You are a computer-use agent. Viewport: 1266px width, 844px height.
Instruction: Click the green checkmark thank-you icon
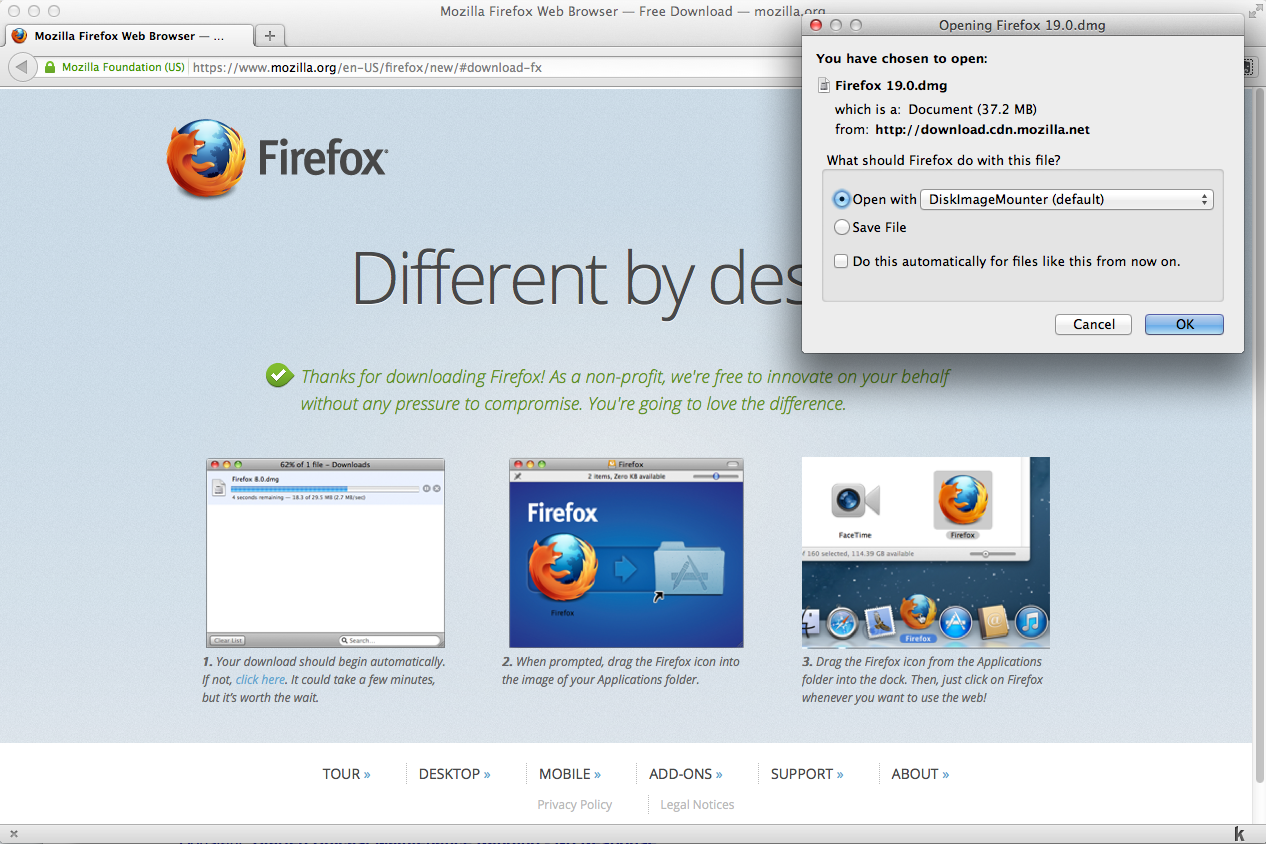(279, 376)
